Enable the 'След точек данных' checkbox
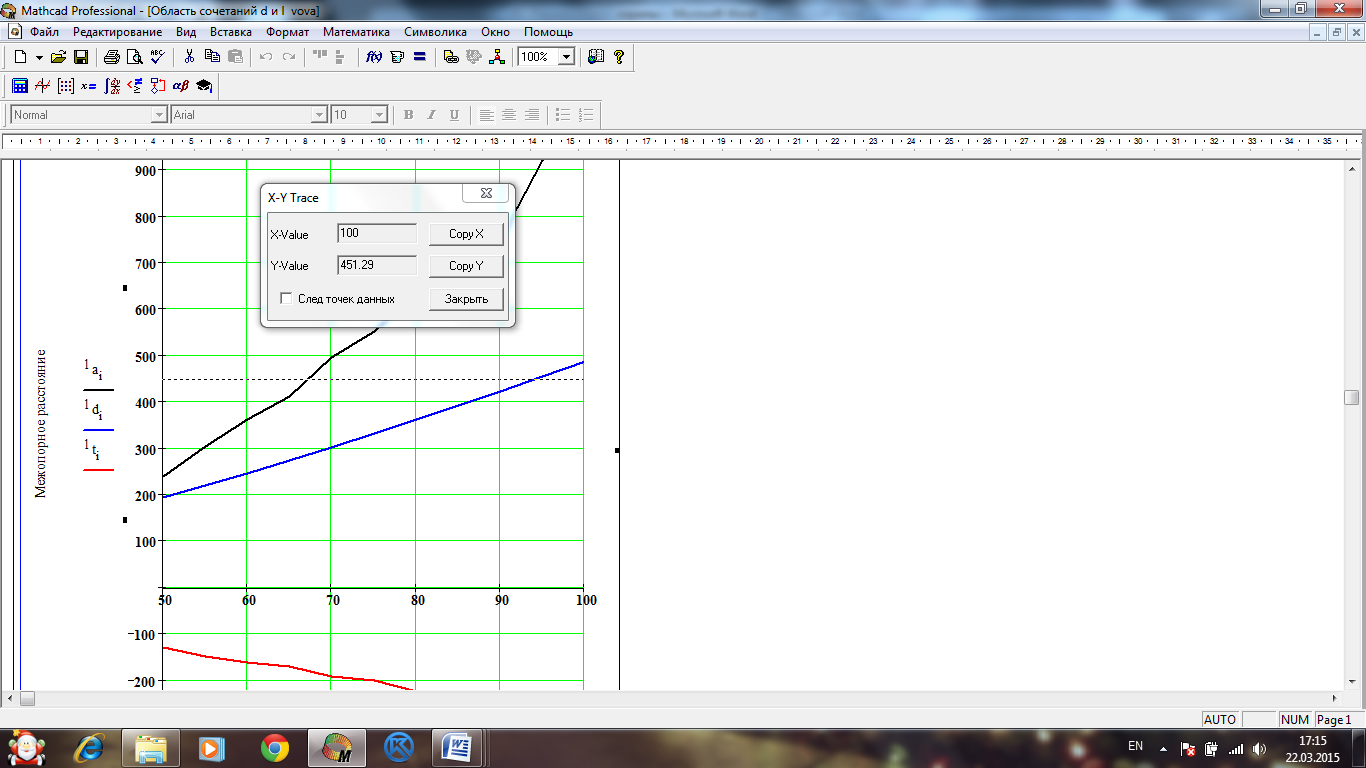 coord(287,299)
